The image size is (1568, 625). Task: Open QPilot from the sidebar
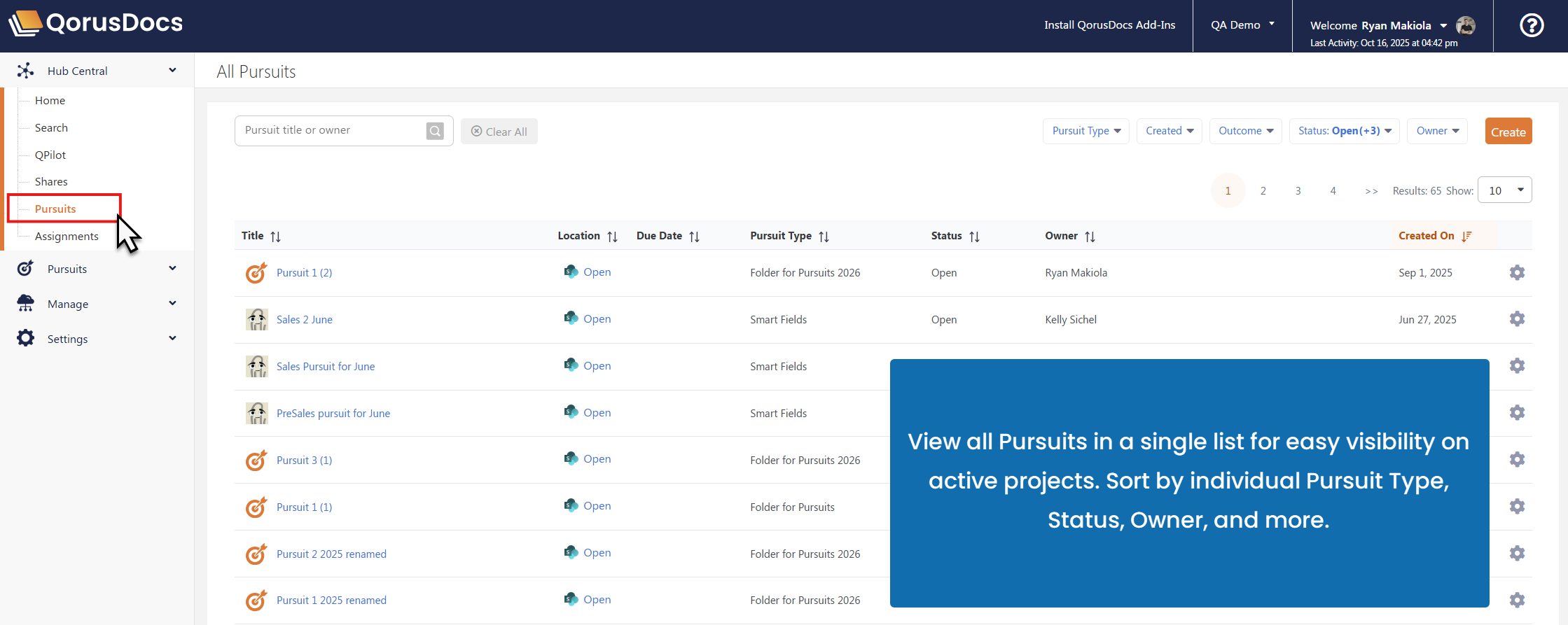click(x=50, y=155)
